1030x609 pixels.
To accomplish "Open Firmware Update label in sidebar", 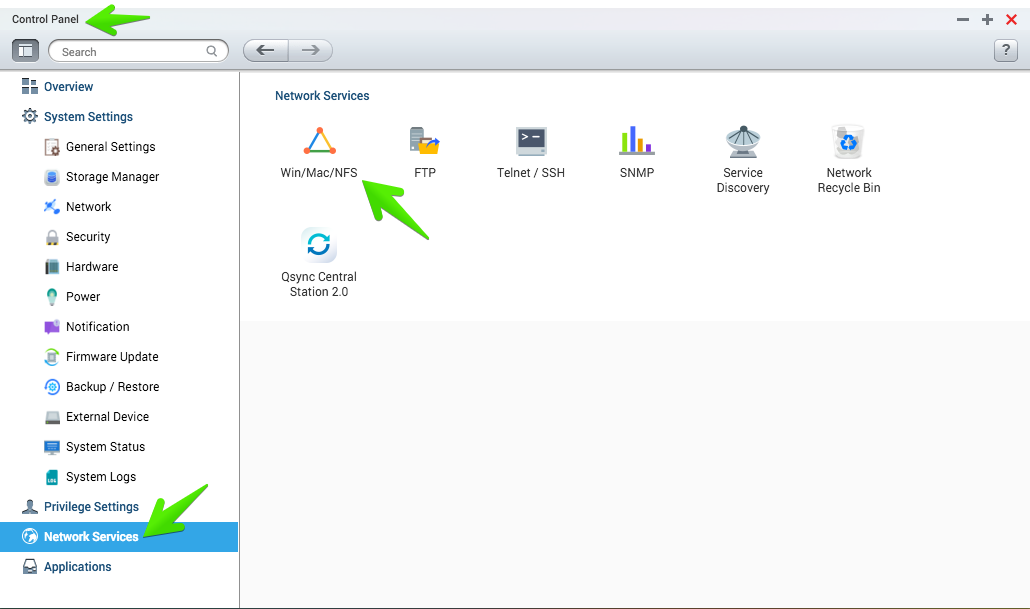I will coord(112,357).
